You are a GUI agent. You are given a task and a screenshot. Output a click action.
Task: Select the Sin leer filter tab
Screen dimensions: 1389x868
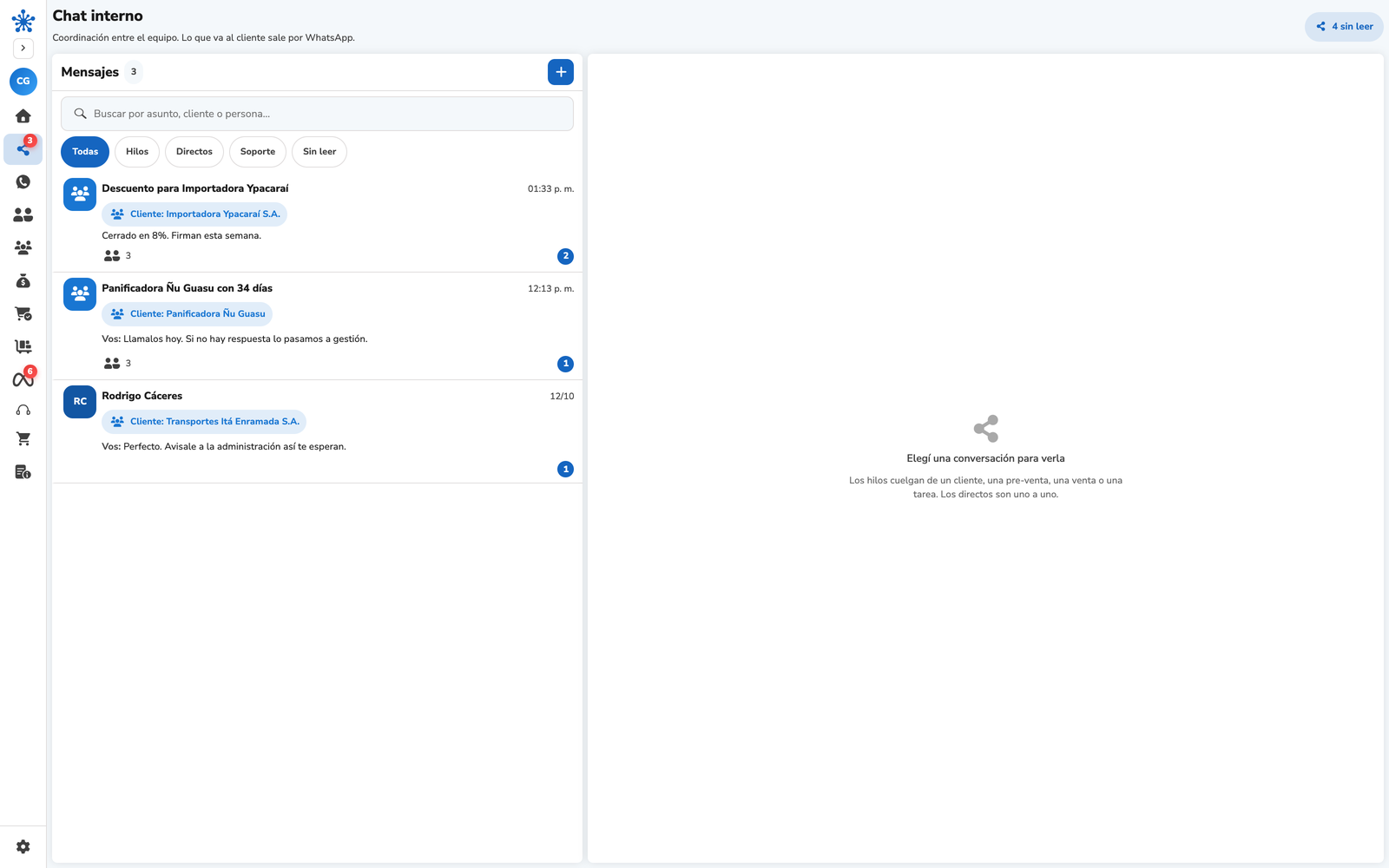319,152
